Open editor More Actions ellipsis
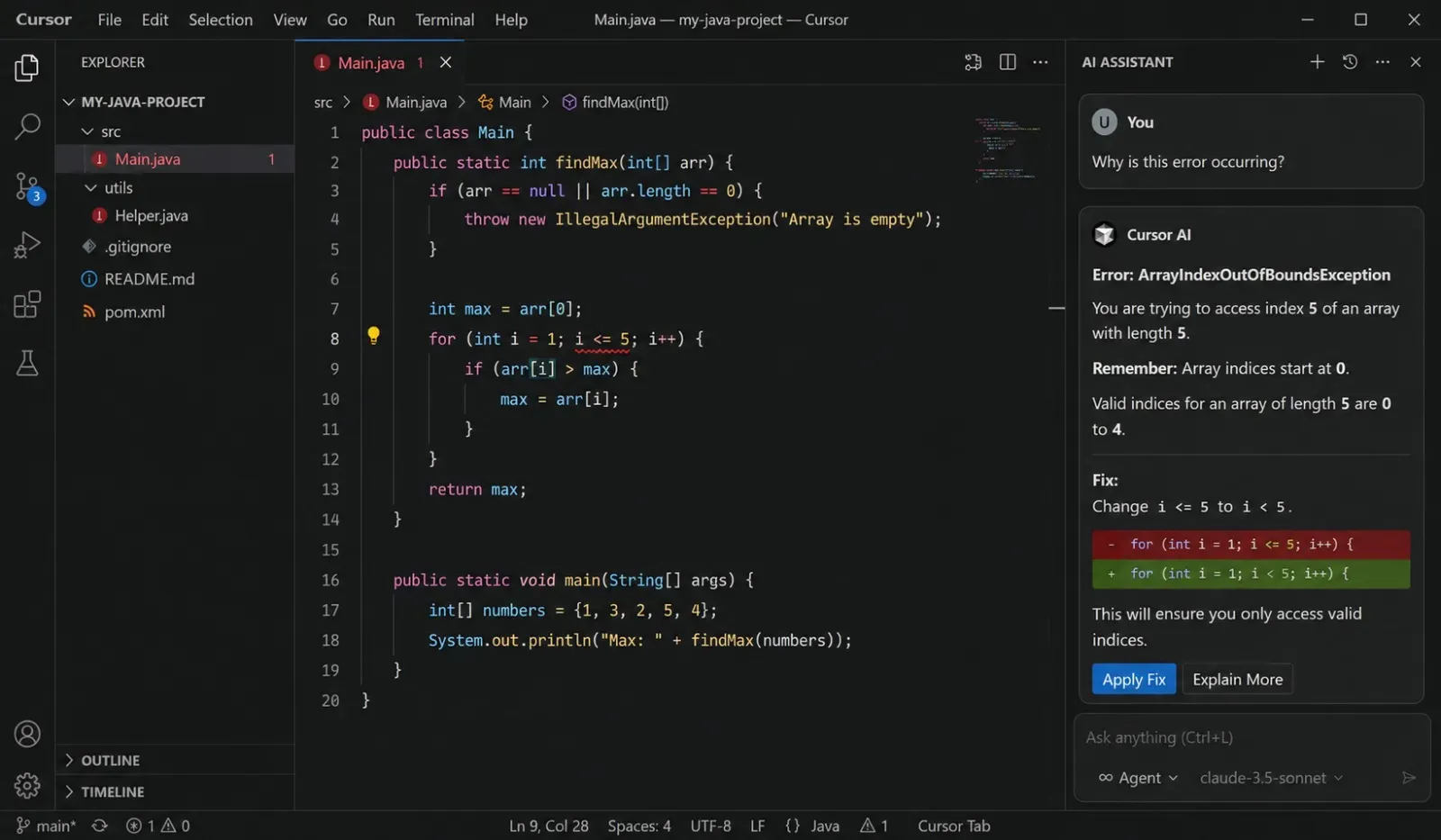 (x=1040, y=62)
